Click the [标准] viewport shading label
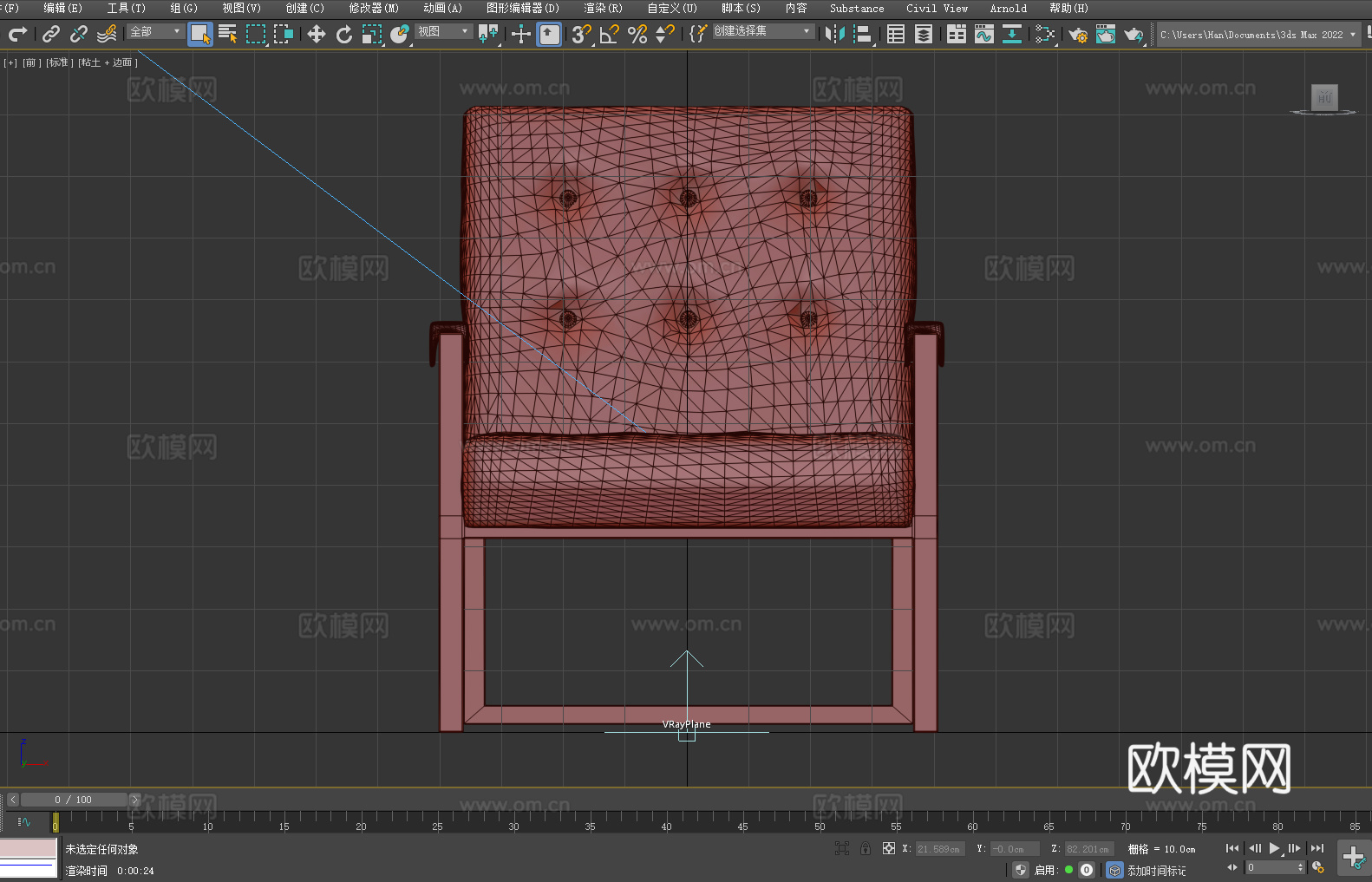Image resolution: width=1372 pixels, height=882 pixels. point(59,62)
